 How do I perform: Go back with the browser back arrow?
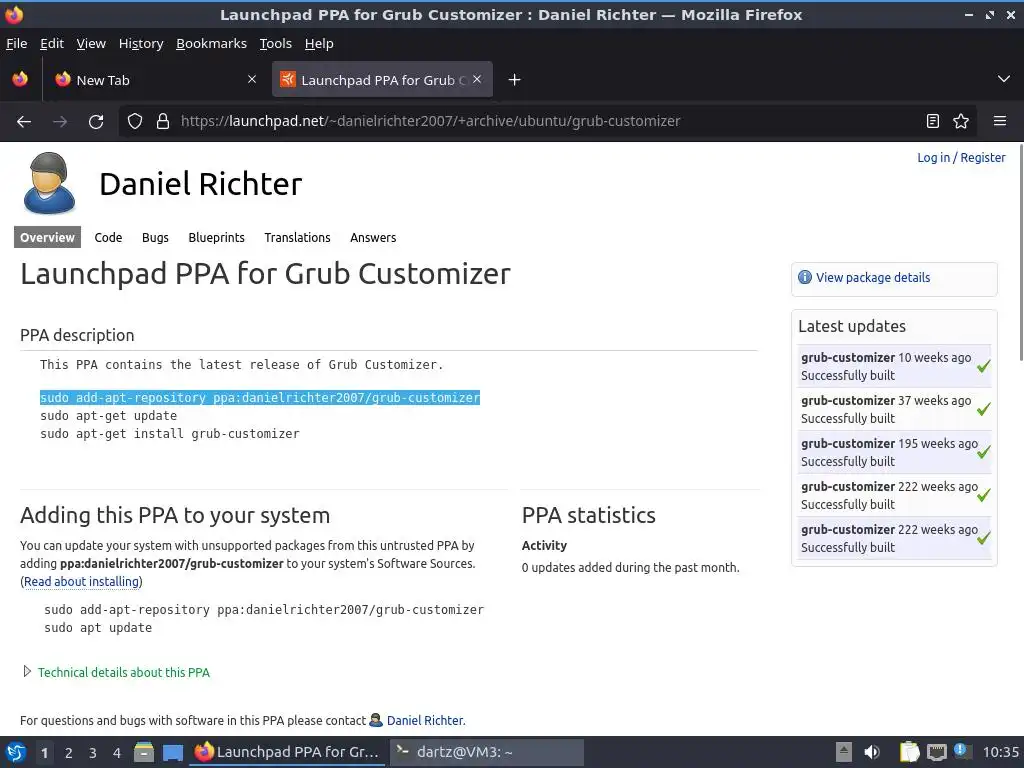[24, 121]
